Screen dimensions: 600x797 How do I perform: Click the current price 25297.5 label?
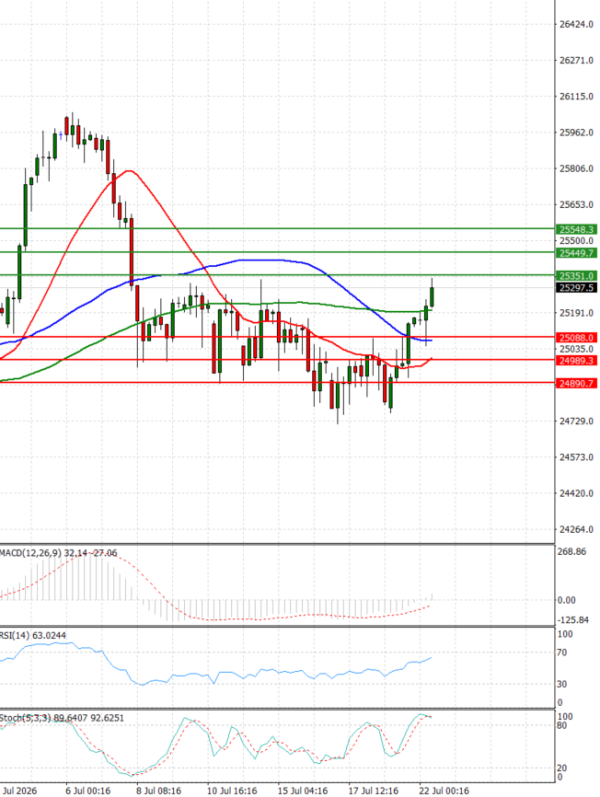pyautogui.click(x=576, y=288)
